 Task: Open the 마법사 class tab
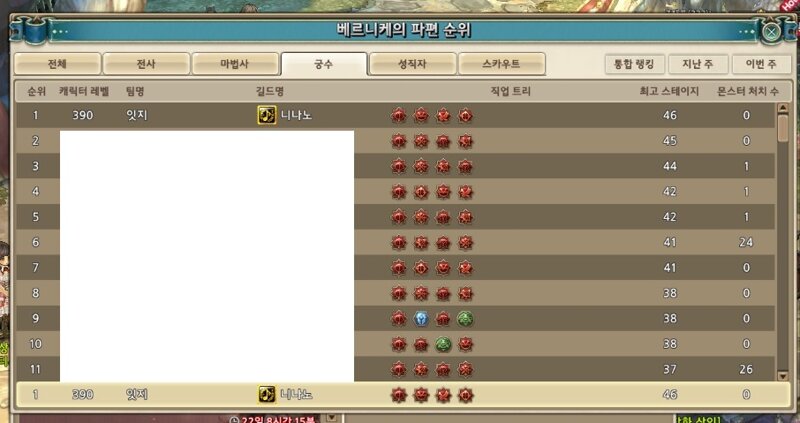pyautogui.click(x=235, y=64)
